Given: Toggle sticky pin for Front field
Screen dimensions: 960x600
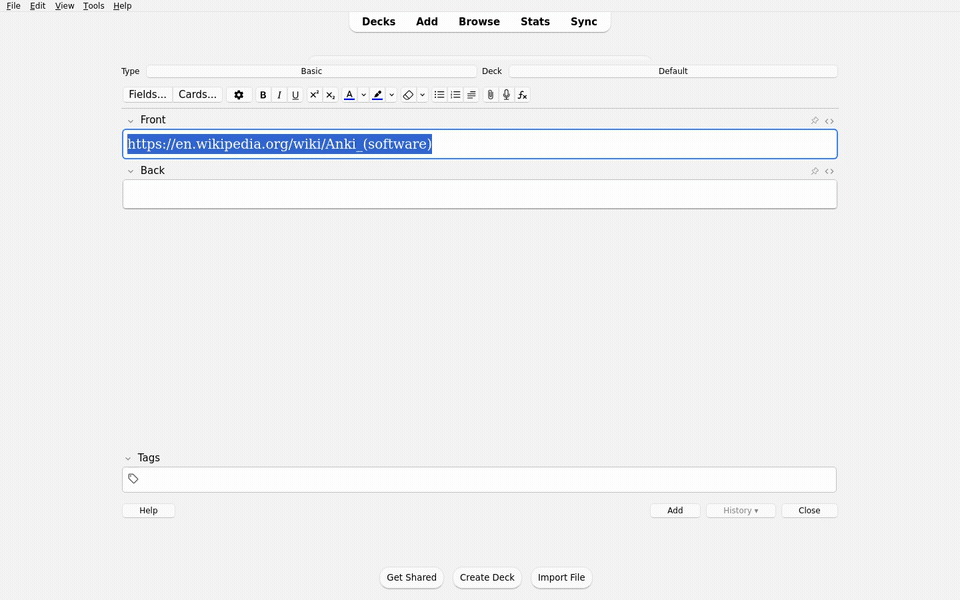Looking at the screenshot, I should 814,121.
